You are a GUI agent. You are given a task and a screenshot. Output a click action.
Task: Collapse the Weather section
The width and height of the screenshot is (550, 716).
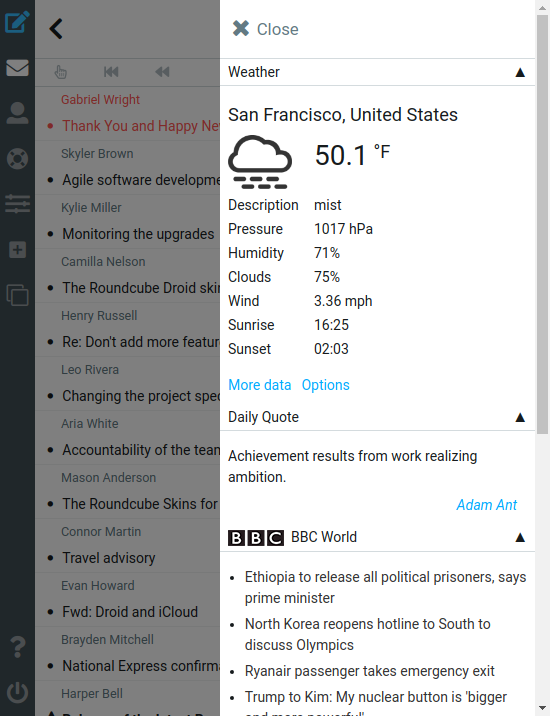point(520,72)
